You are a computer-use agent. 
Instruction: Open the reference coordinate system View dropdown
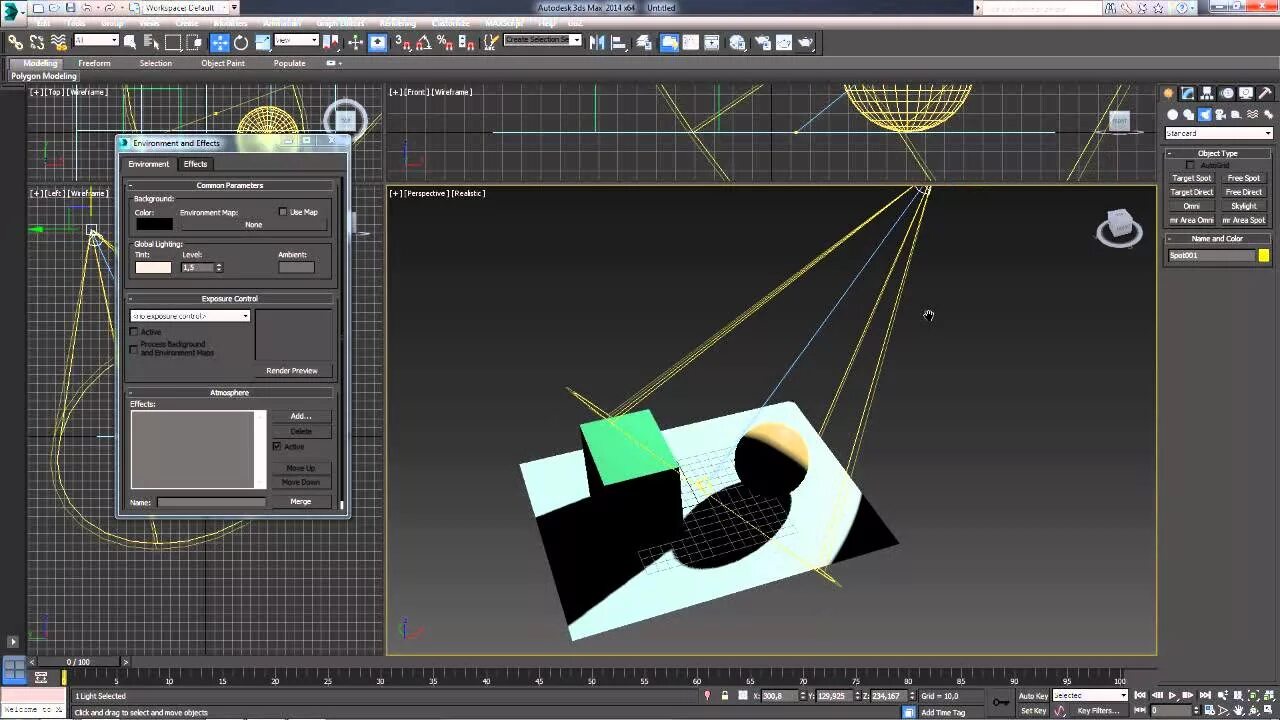click(297, 41)
